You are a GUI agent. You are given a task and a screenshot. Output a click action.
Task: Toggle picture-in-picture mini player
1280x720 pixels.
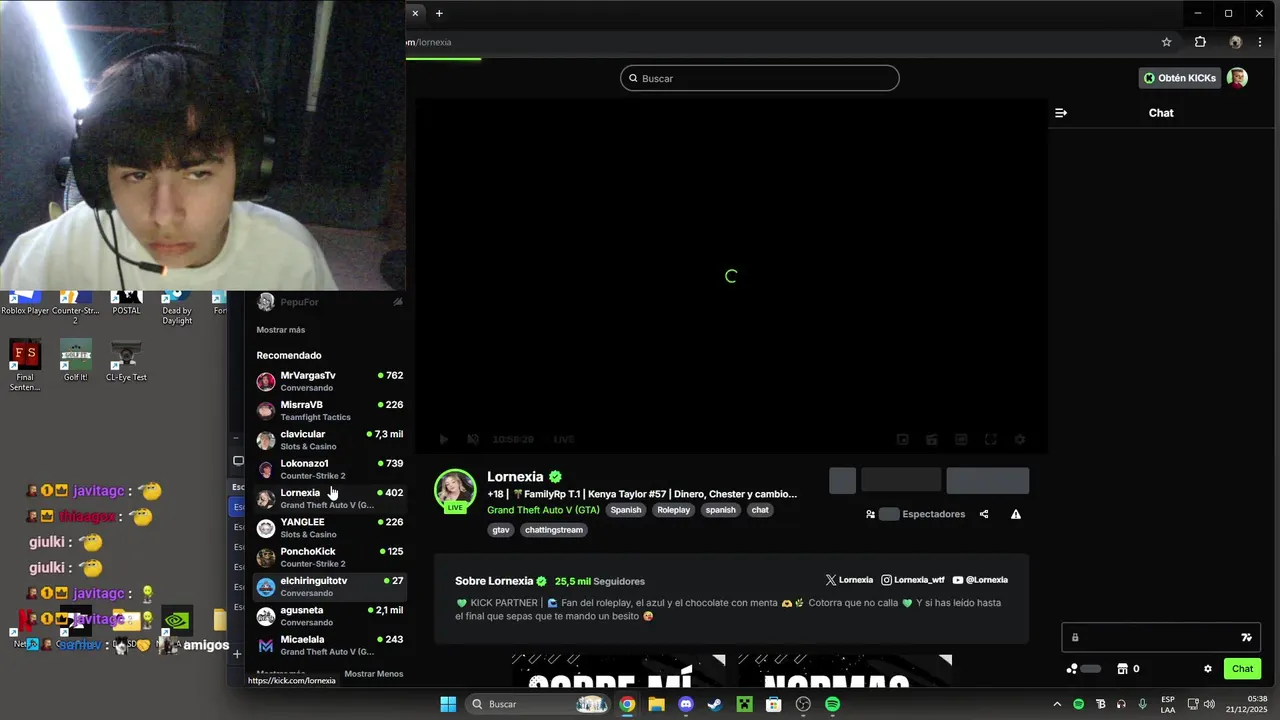(x=902, y=439)
